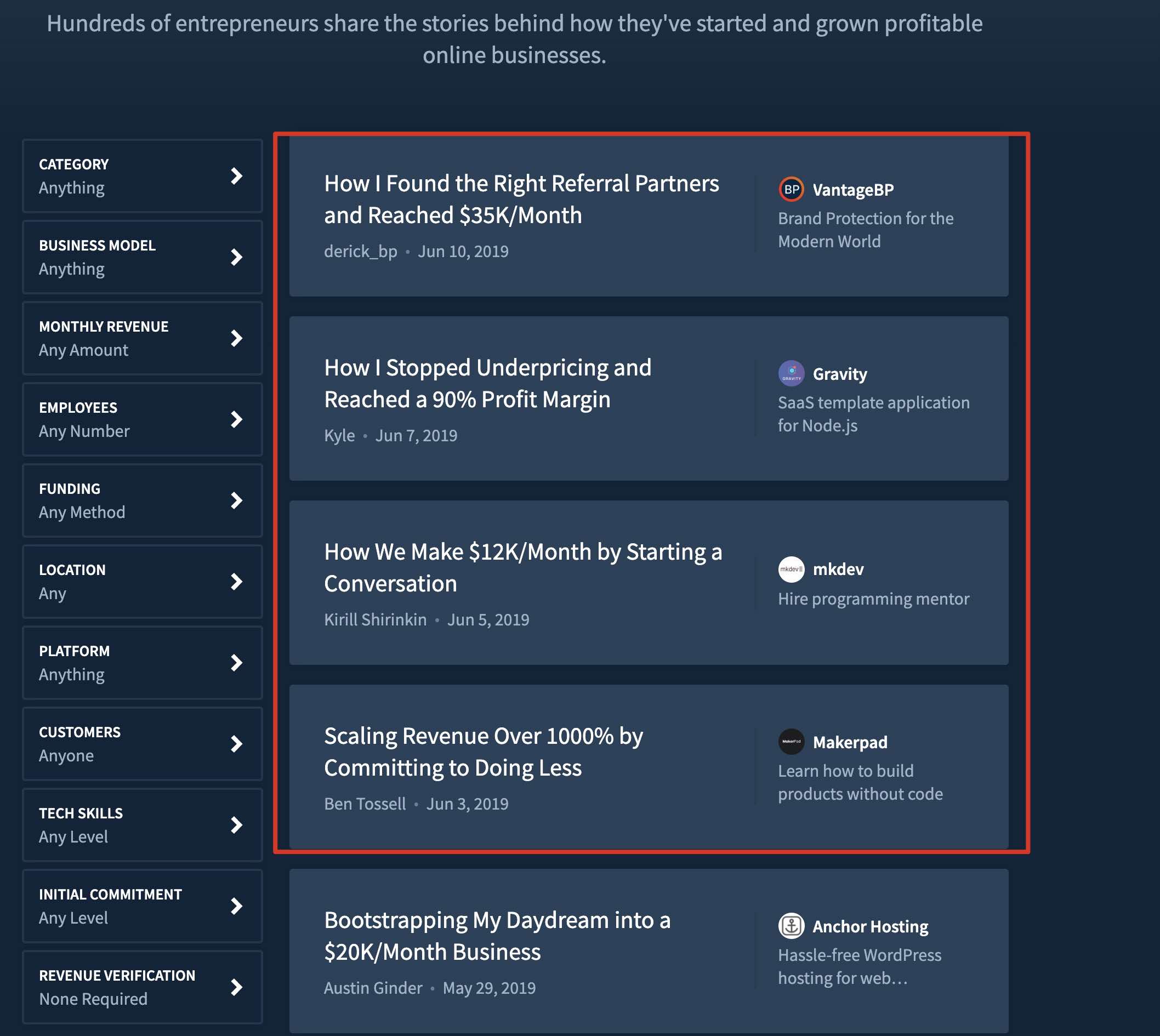Click the mkdev logo icon
1160x1036 pixels.
click(791, 569)
